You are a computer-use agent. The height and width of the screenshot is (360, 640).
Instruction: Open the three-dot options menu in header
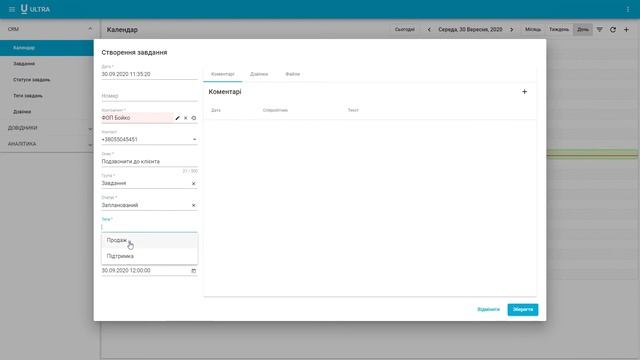tap(628, 9)
